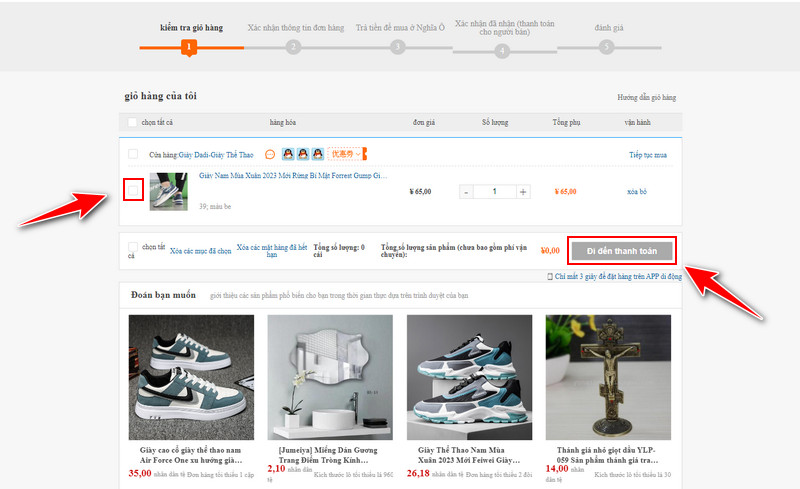This screenshot has width=800, height=489.
Task: Click the third customer service avatar icon
Action: click(x=317, y=155)
